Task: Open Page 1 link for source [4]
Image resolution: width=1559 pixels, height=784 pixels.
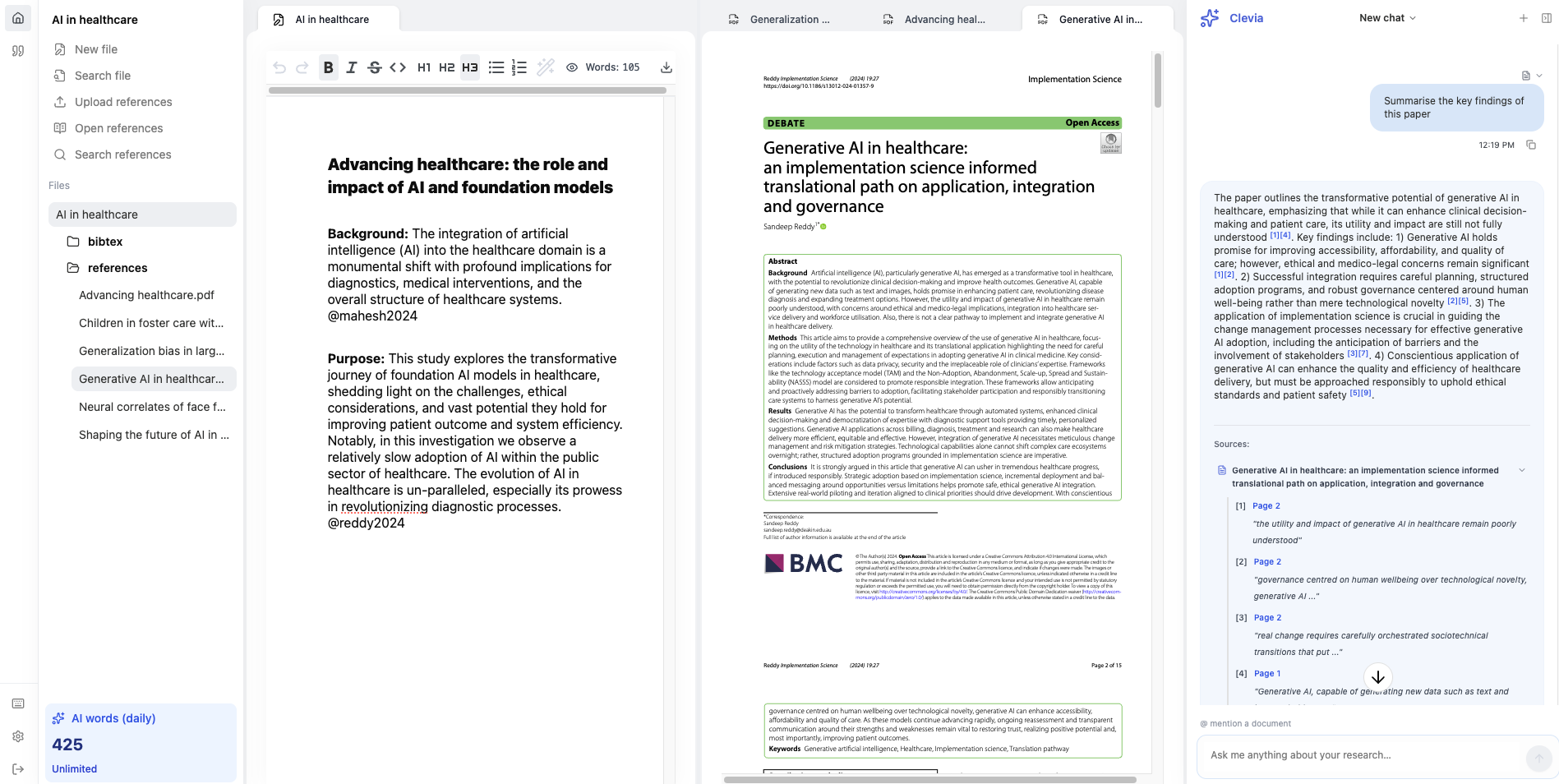Action: [1267, 674]
